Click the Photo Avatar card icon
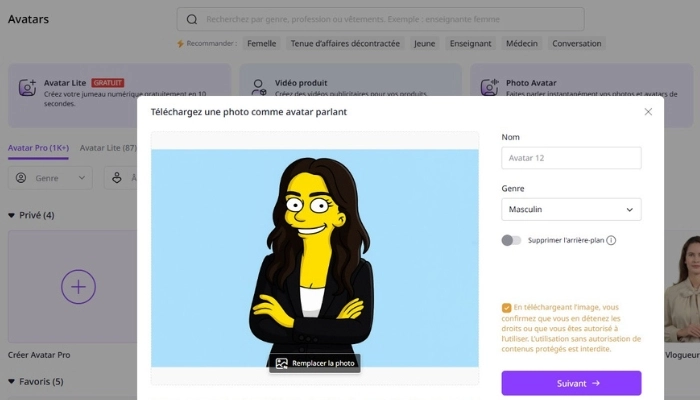The image size is (700, 400). coord(489,88)
